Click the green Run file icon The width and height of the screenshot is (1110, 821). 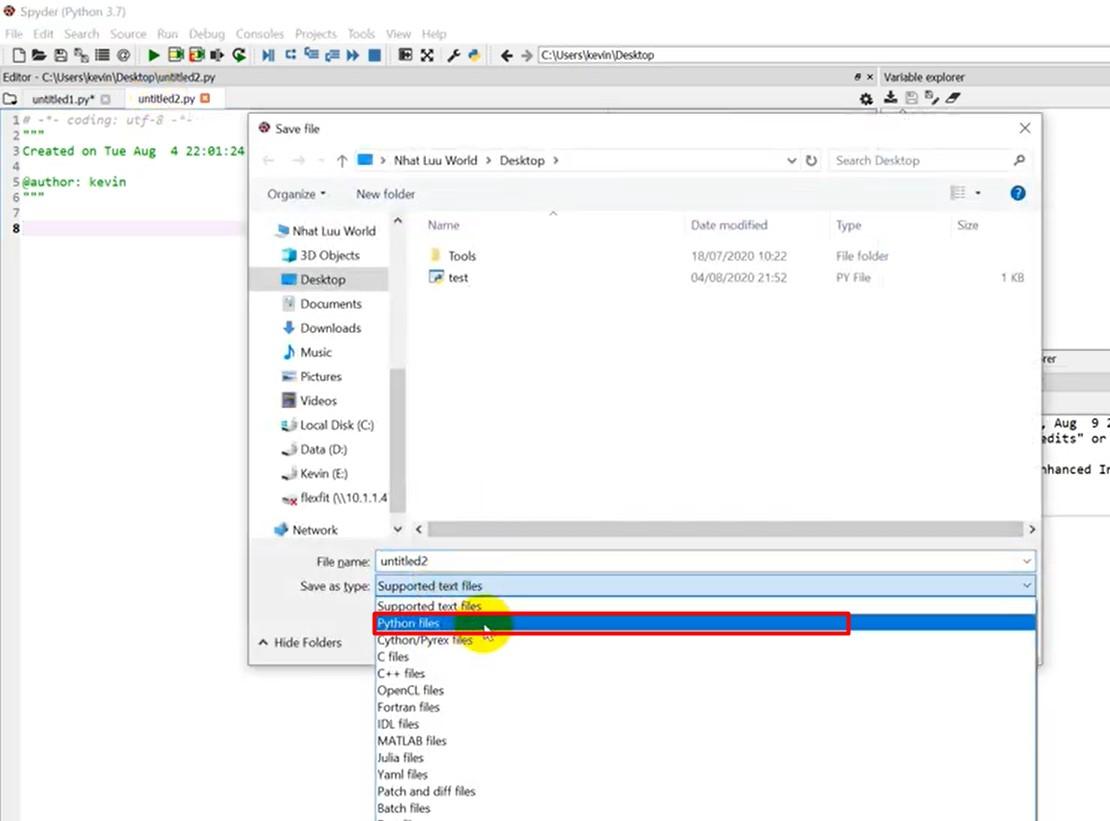(x=154, y=55)
